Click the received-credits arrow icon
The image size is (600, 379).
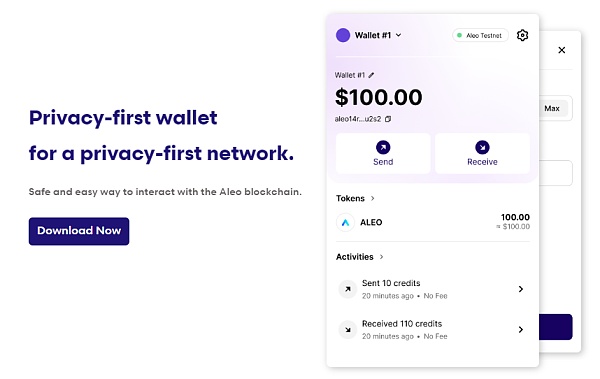[348, 330]
